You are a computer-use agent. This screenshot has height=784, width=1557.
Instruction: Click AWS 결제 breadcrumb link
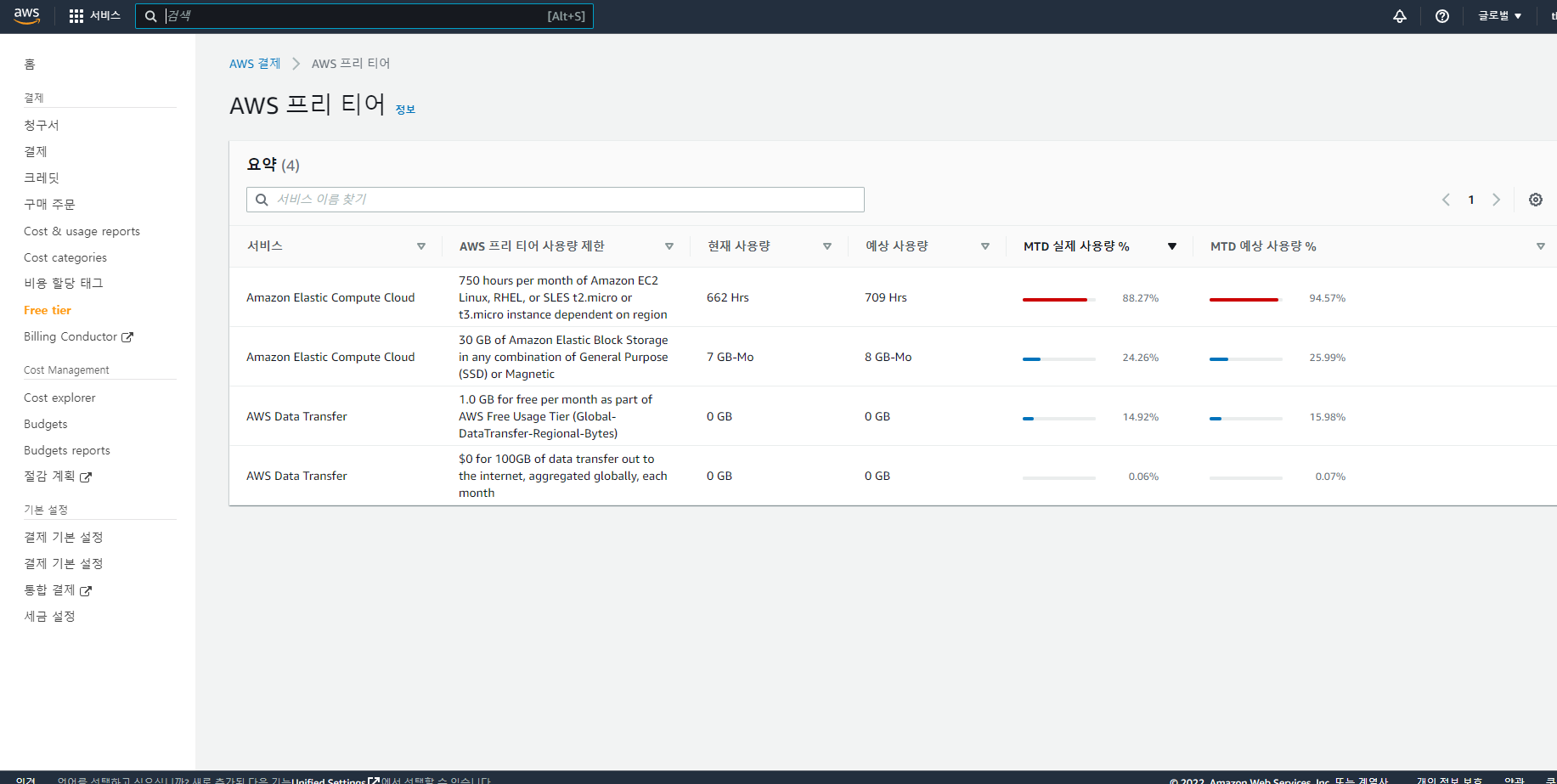coord(255,64)
